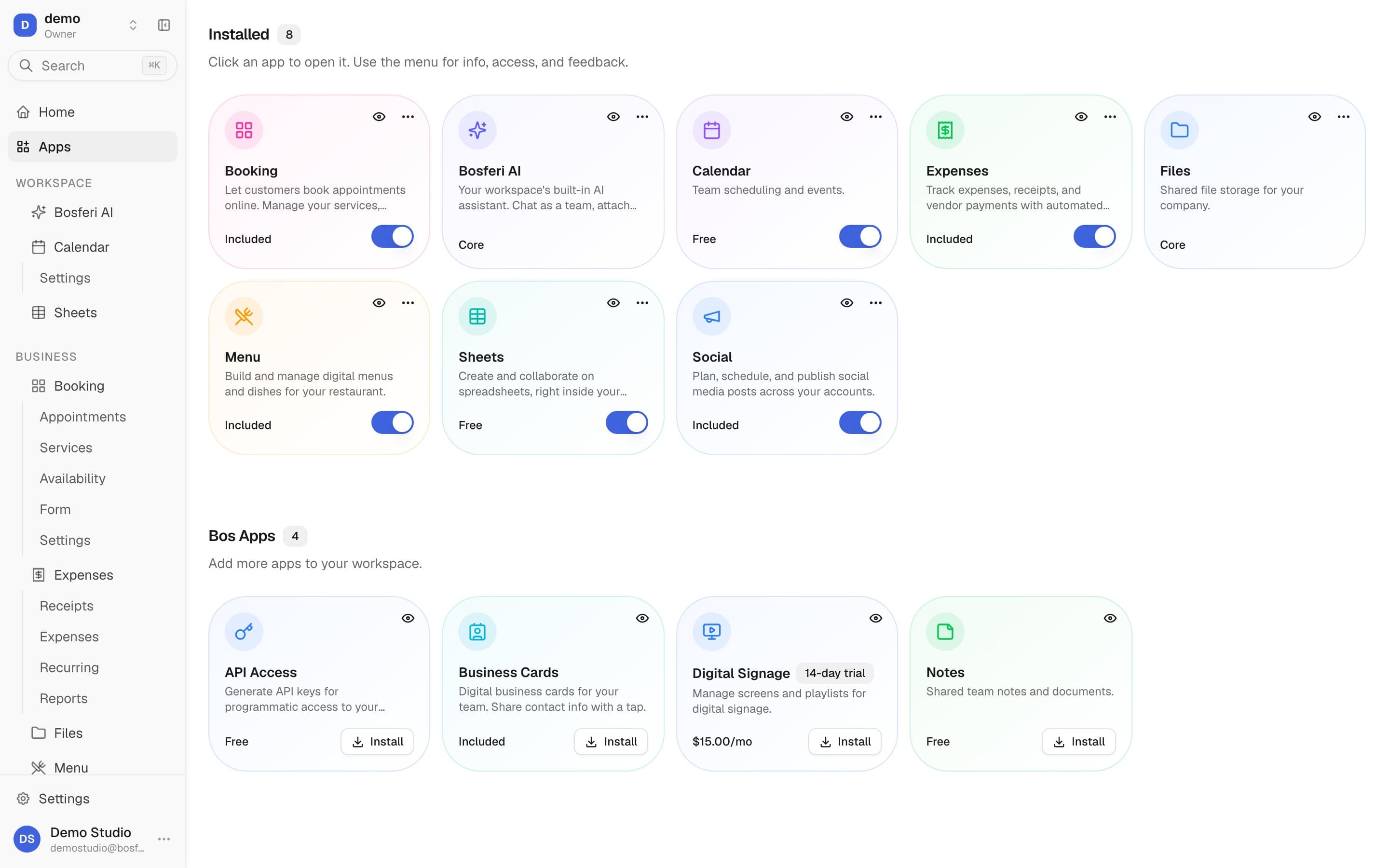Image resolution: width=1389 pixels, height=868 pixels.
Task: Toggle the eye icon on Notes card
Action: pyautogui.click(x=1110, y=618)
